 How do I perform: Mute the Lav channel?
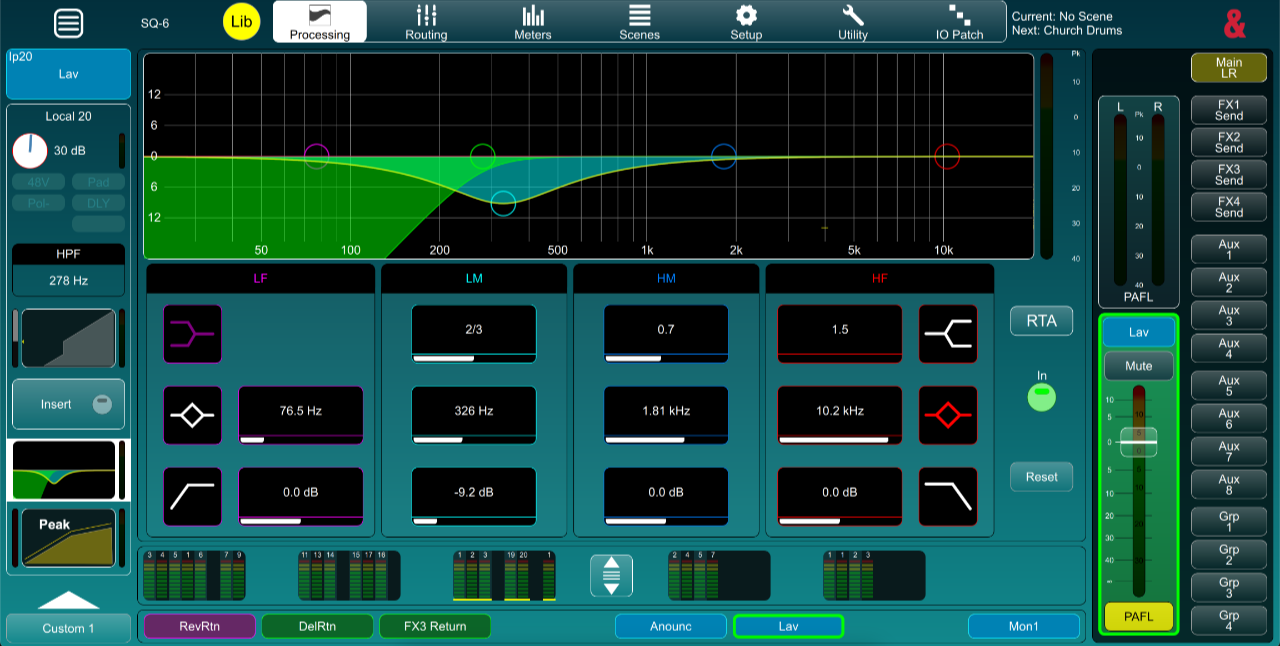pyautogui.click(x=1138, y=366)
